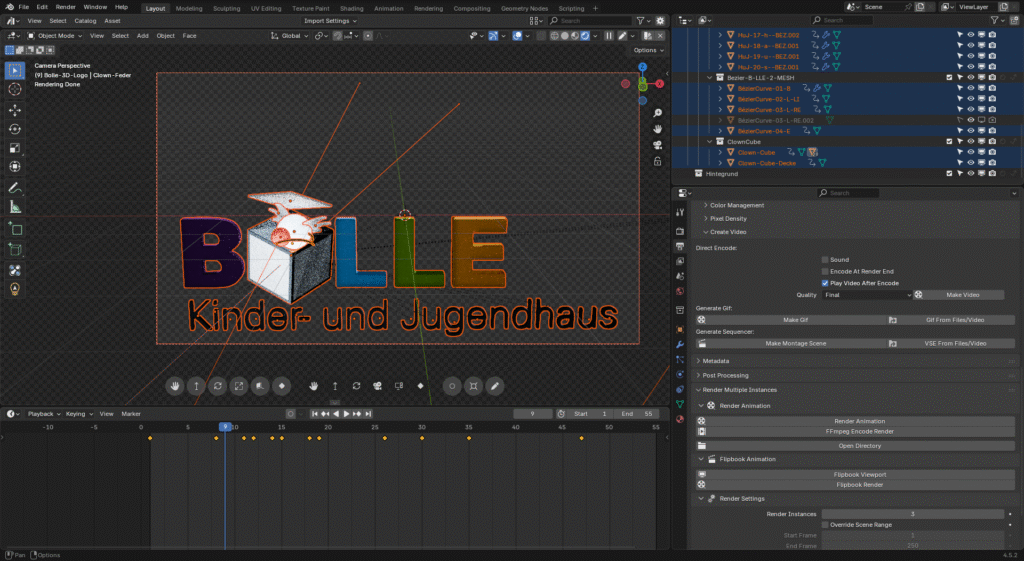Switch to the Shading workspace tab
The width and height of the screenshot is (1024, 561).
[351, 8]
